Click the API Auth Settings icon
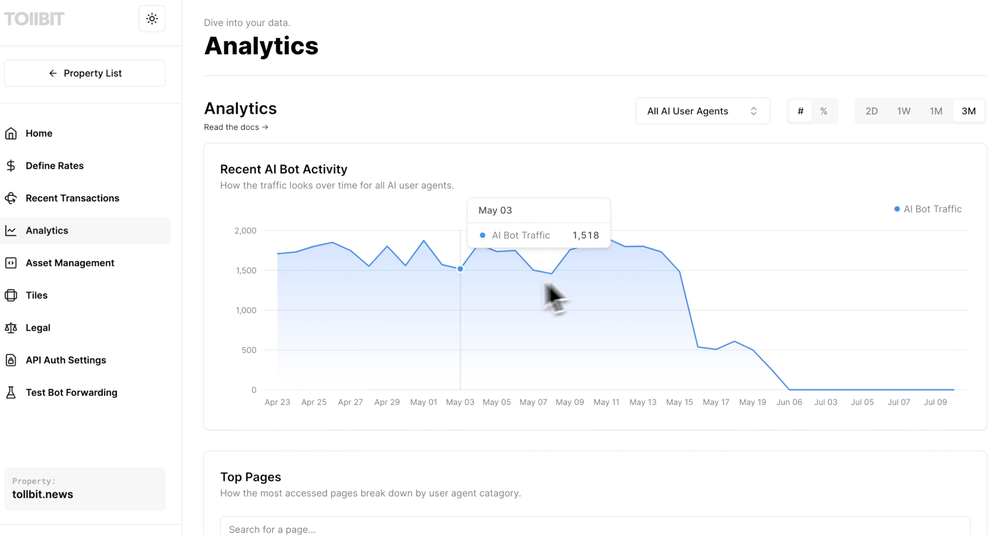The width and height of the screenshot is (1000, 535). tap(11, 360)
